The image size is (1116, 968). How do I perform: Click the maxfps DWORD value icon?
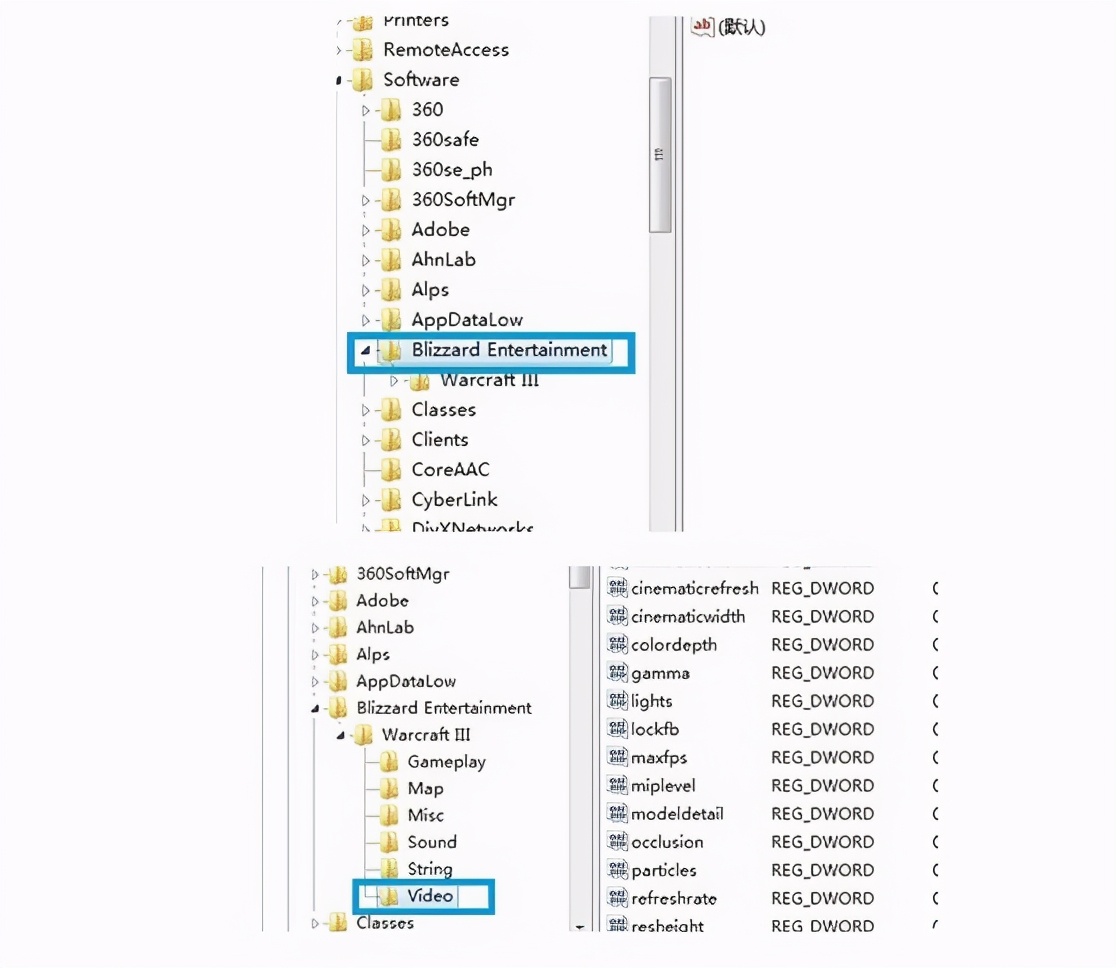click(x=618, y=757)
